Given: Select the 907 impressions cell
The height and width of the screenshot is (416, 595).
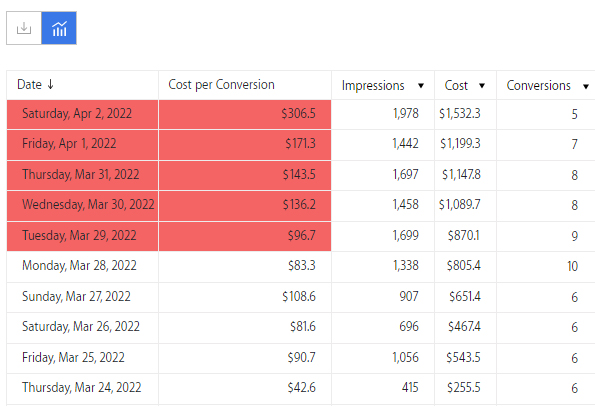Looking at the screenshot, I should [x=383, y=297].
